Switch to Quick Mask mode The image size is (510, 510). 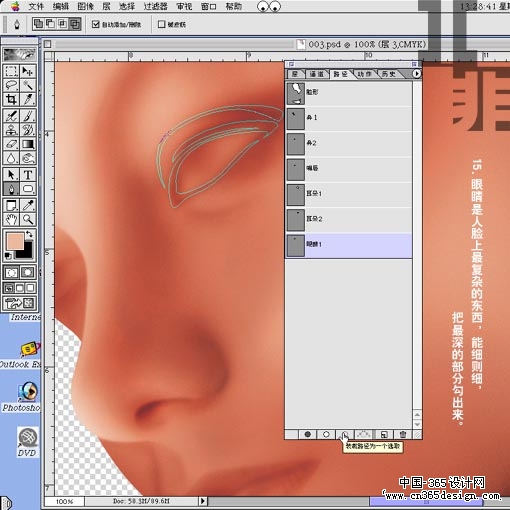(x=28, y=273)
